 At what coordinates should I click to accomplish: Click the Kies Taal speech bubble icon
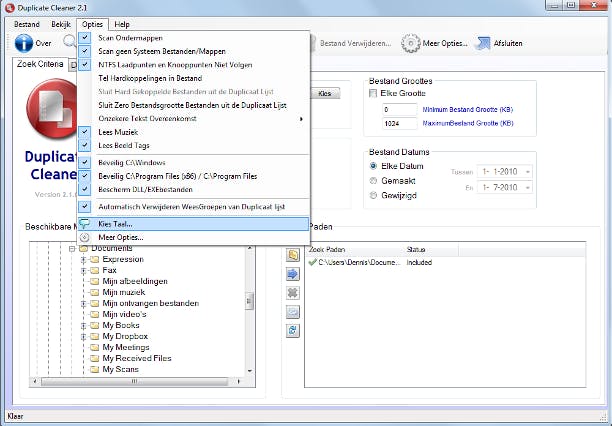(84, 224)
